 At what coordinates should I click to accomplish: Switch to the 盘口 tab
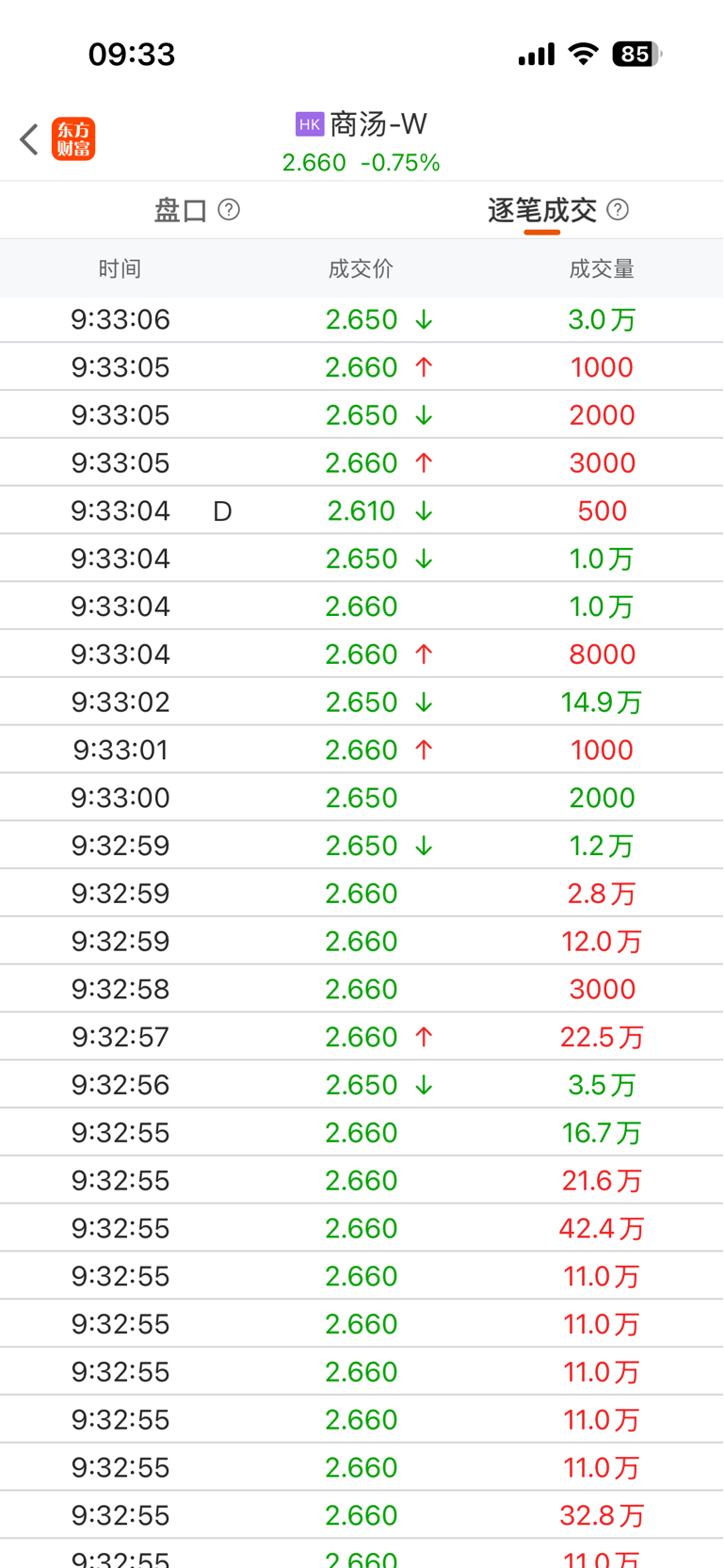[x=181, y=210]
